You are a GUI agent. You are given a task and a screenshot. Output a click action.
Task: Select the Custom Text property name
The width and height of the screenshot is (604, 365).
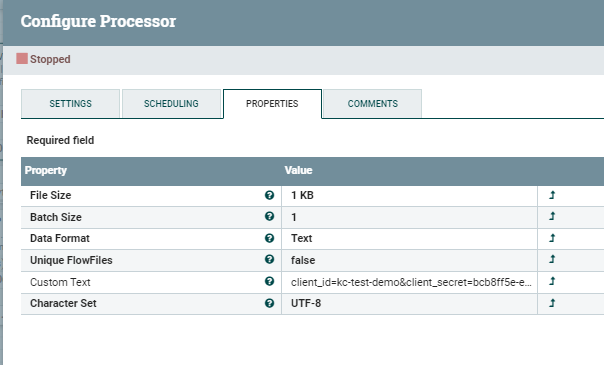pyautogui.click(x=60, y=282)
